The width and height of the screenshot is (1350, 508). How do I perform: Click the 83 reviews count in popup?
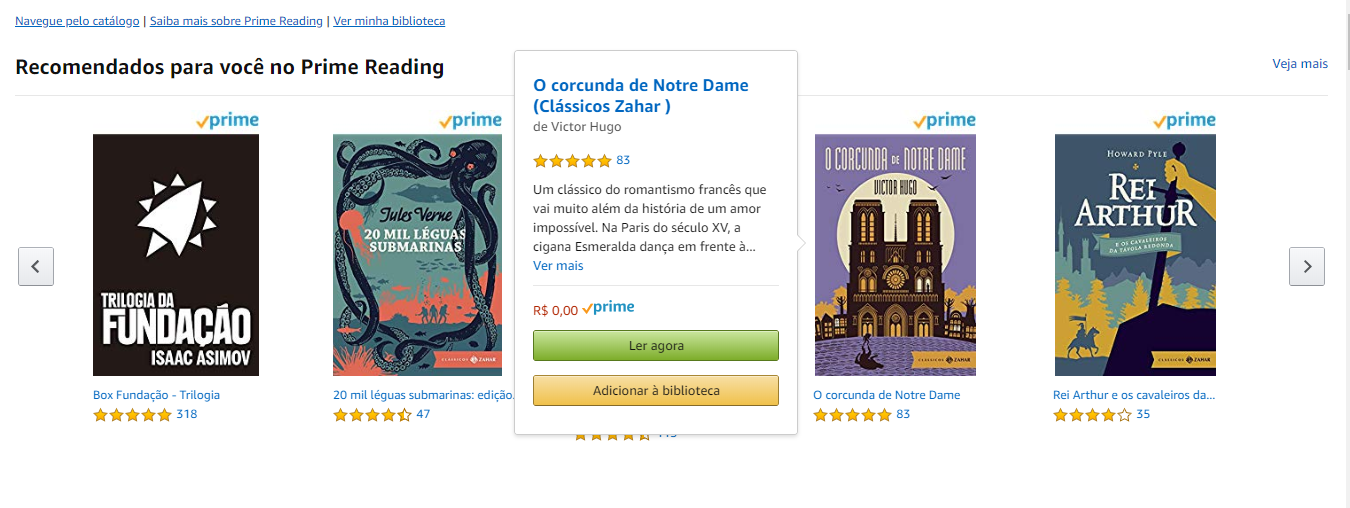(x=623, y=160)
